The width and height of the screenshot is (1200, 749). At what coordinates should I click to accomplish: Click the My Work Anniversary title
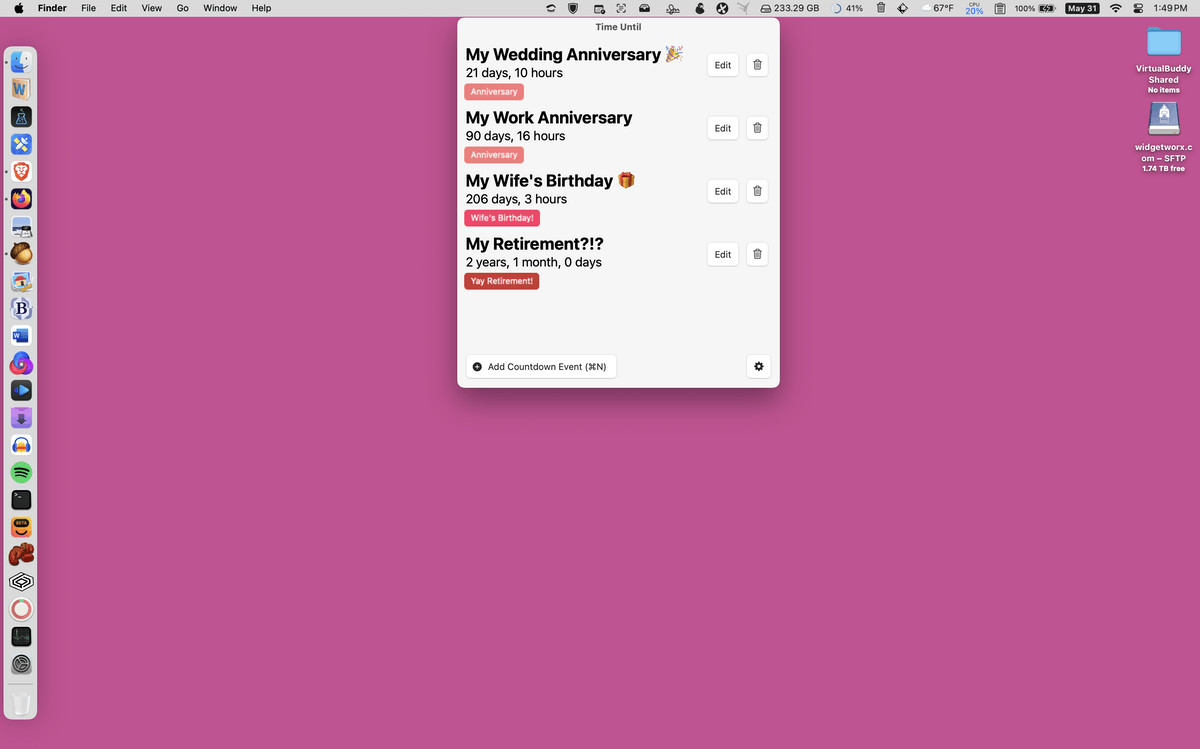click(549, 117)
